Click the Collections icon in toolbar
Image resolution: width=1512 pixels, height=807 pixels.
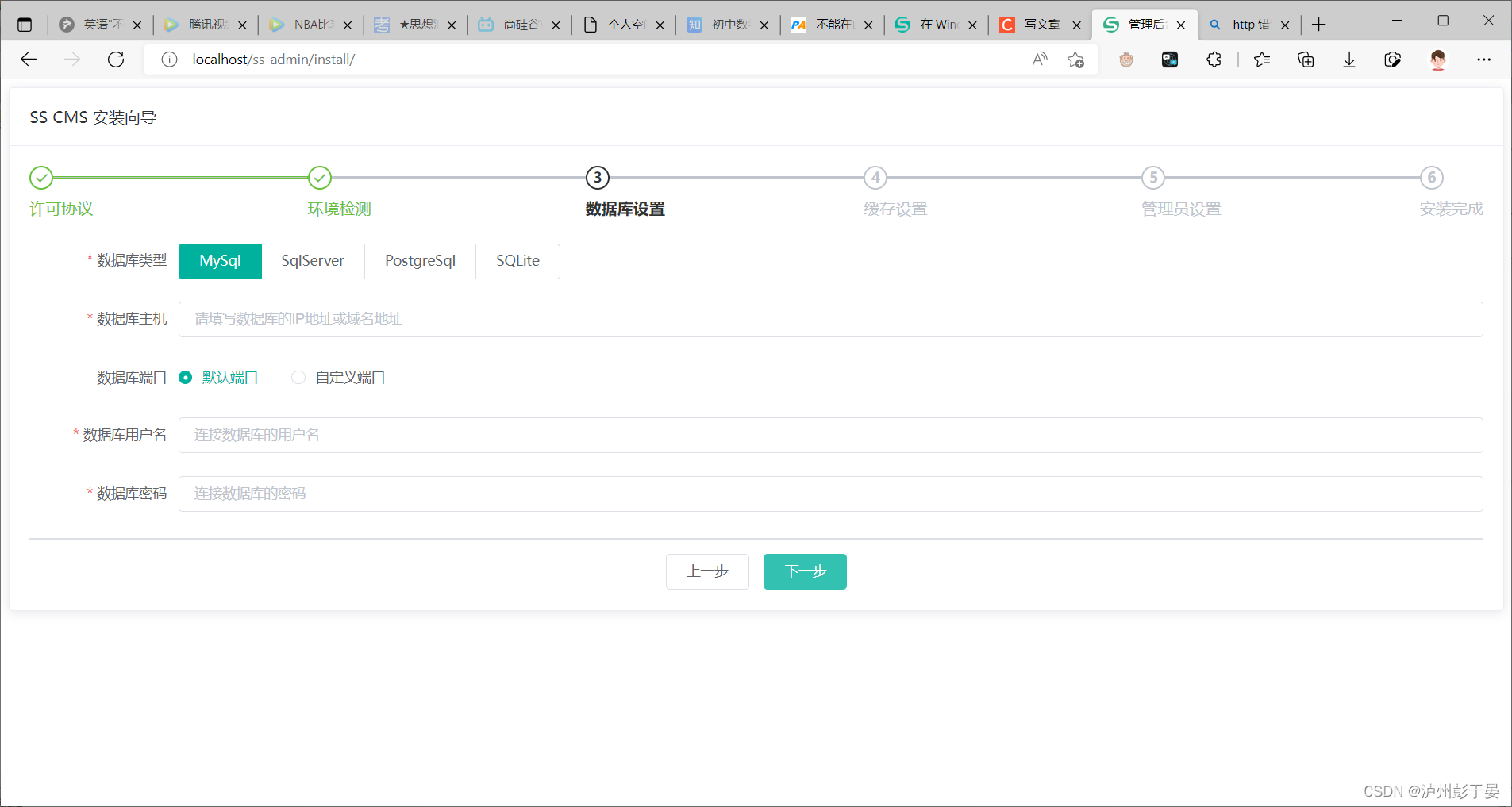pyautogui.click(x=1306, y=60)
